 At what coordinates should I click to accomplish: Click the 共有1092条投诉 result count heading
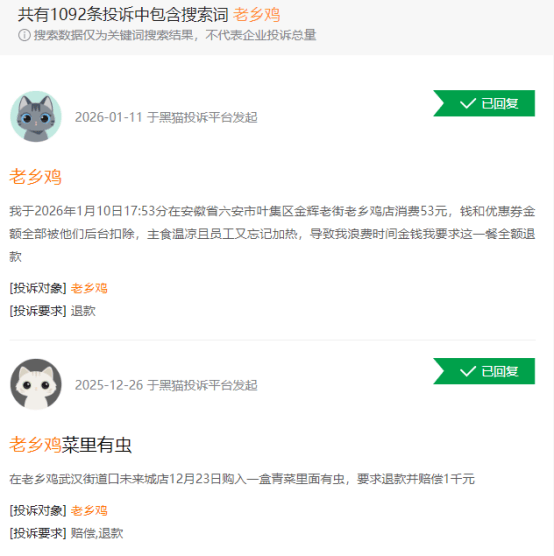[x=123, y=15]
